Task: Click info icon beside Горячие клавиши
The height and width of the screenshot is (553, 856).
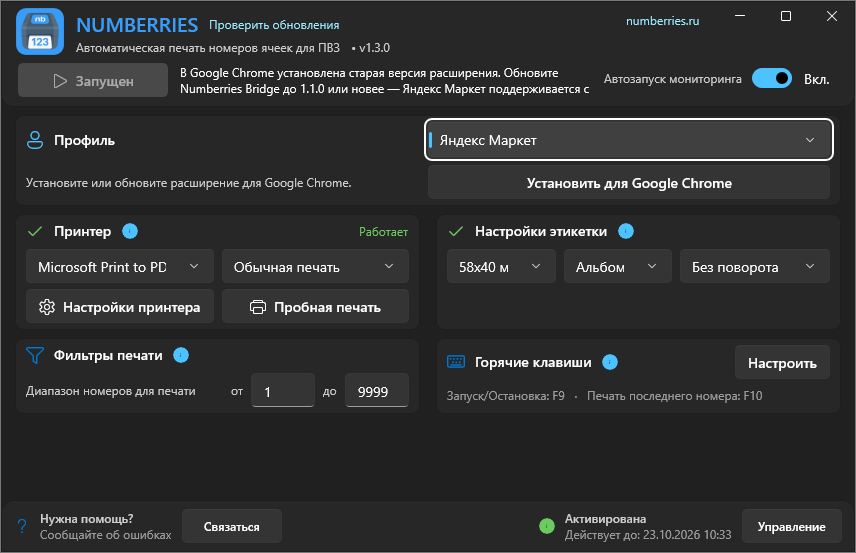Action: pyautogui.click(x=610, y=362)
